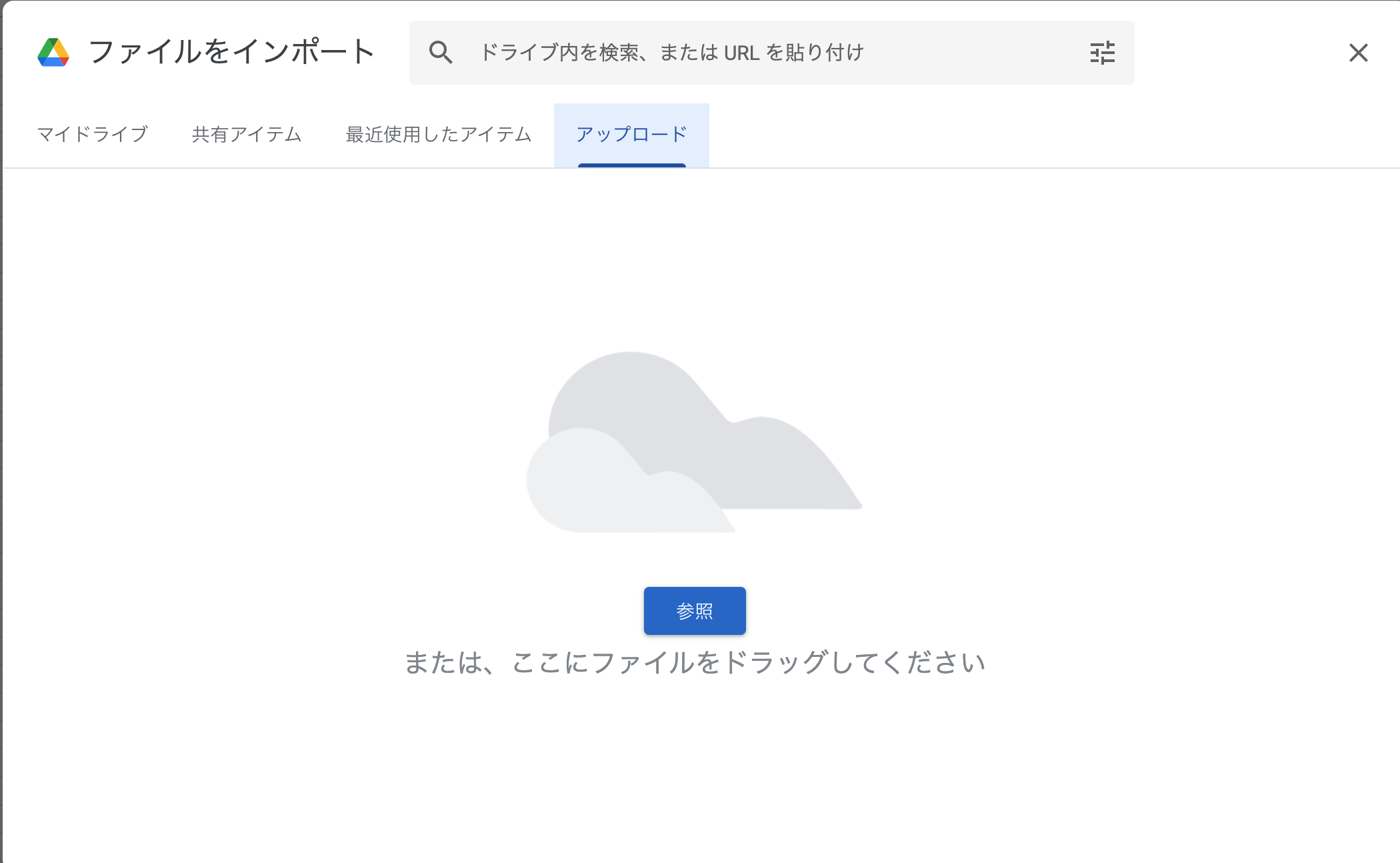Click the Google Drive logo

(x=53, y=53)
